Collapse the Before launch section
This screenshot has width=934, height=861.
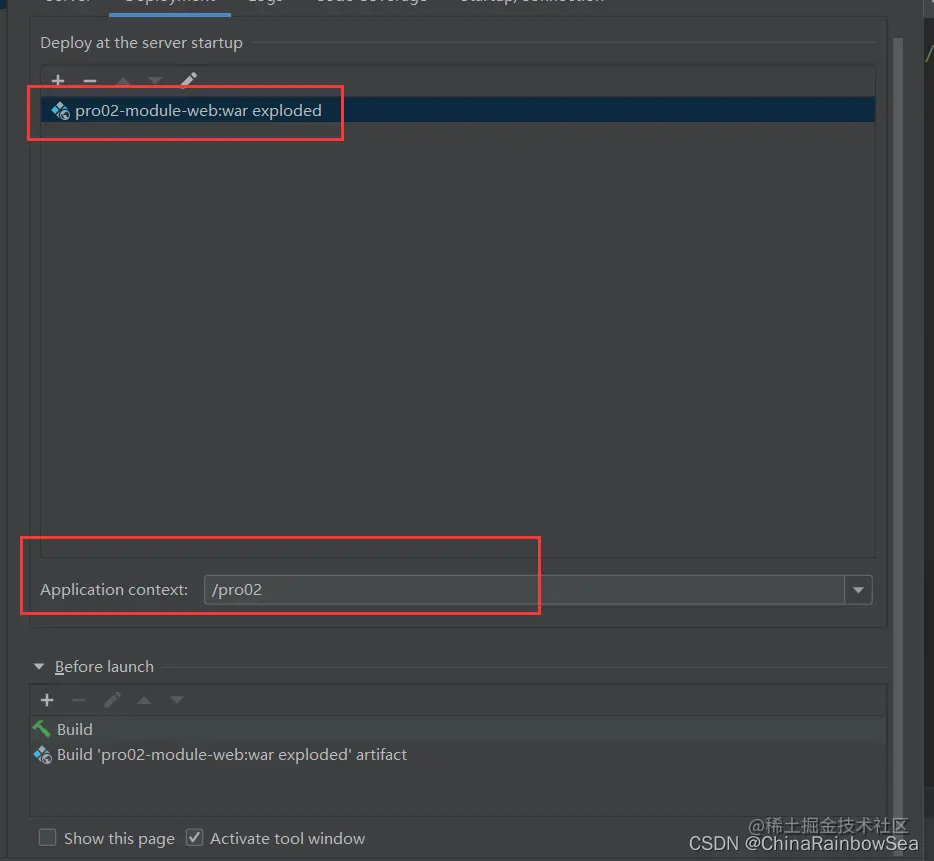coord(39,666)
